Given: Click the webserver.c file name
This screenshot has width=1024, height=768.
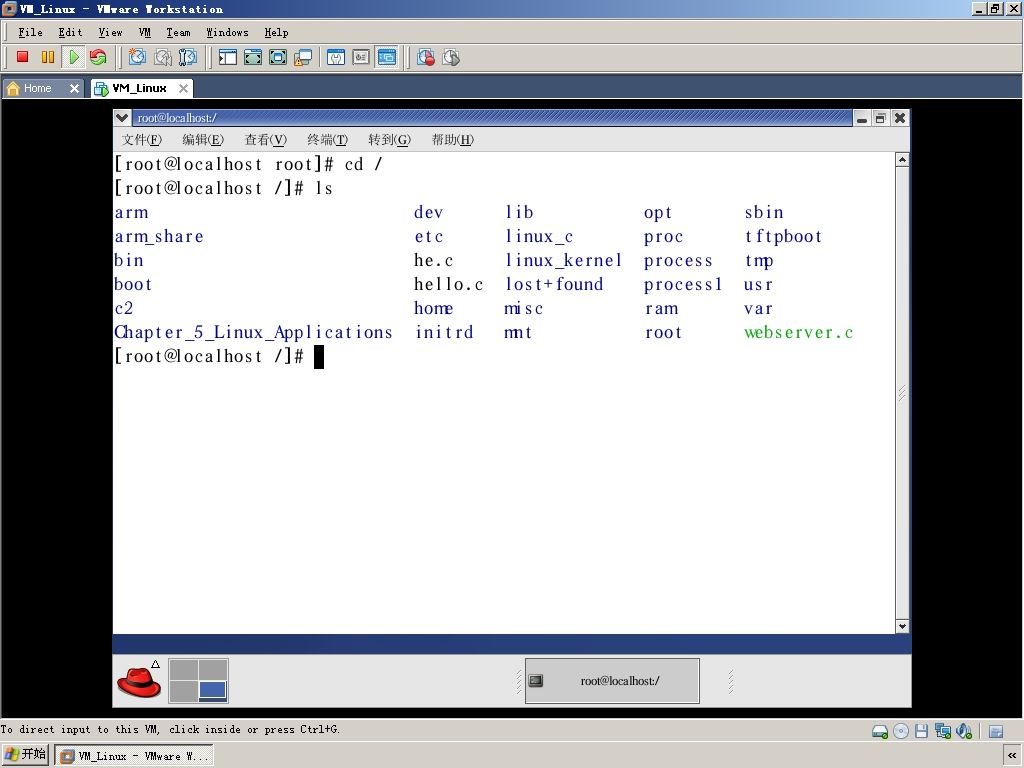Looking at the screenshot, I should click(x=799, y=332).
